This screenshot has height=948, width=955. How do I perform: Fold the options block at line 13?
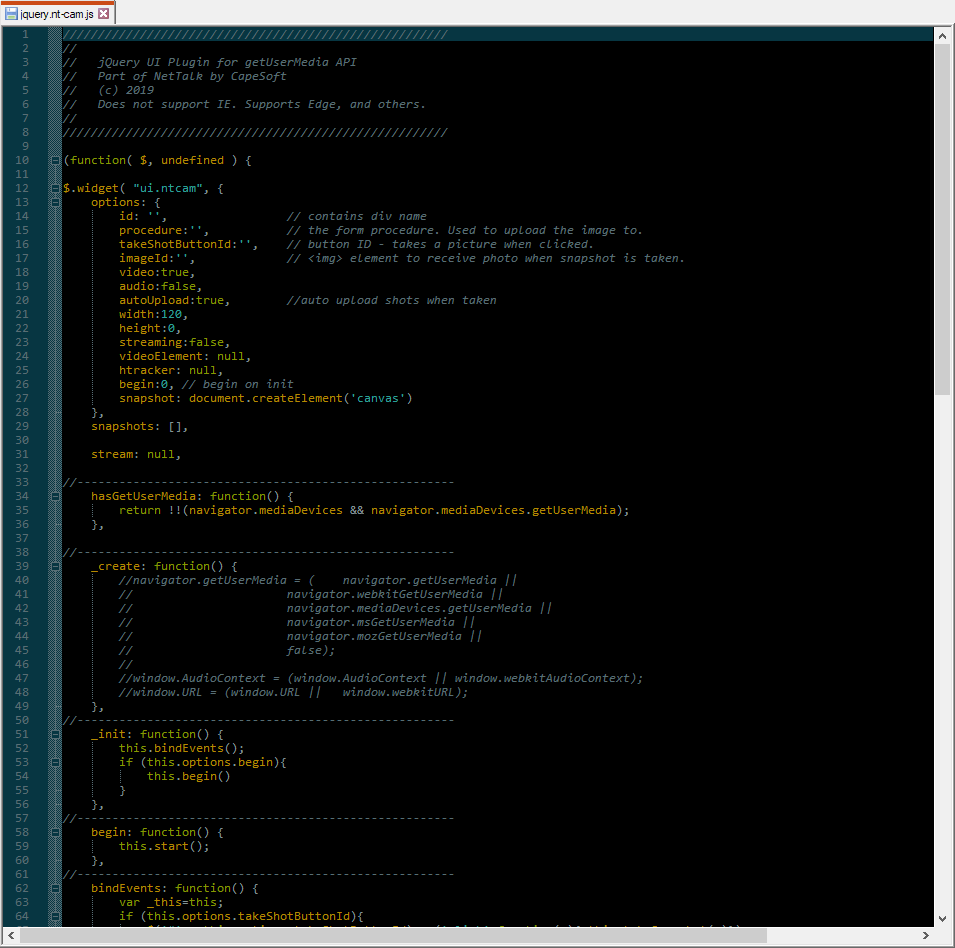click(55, 202)
